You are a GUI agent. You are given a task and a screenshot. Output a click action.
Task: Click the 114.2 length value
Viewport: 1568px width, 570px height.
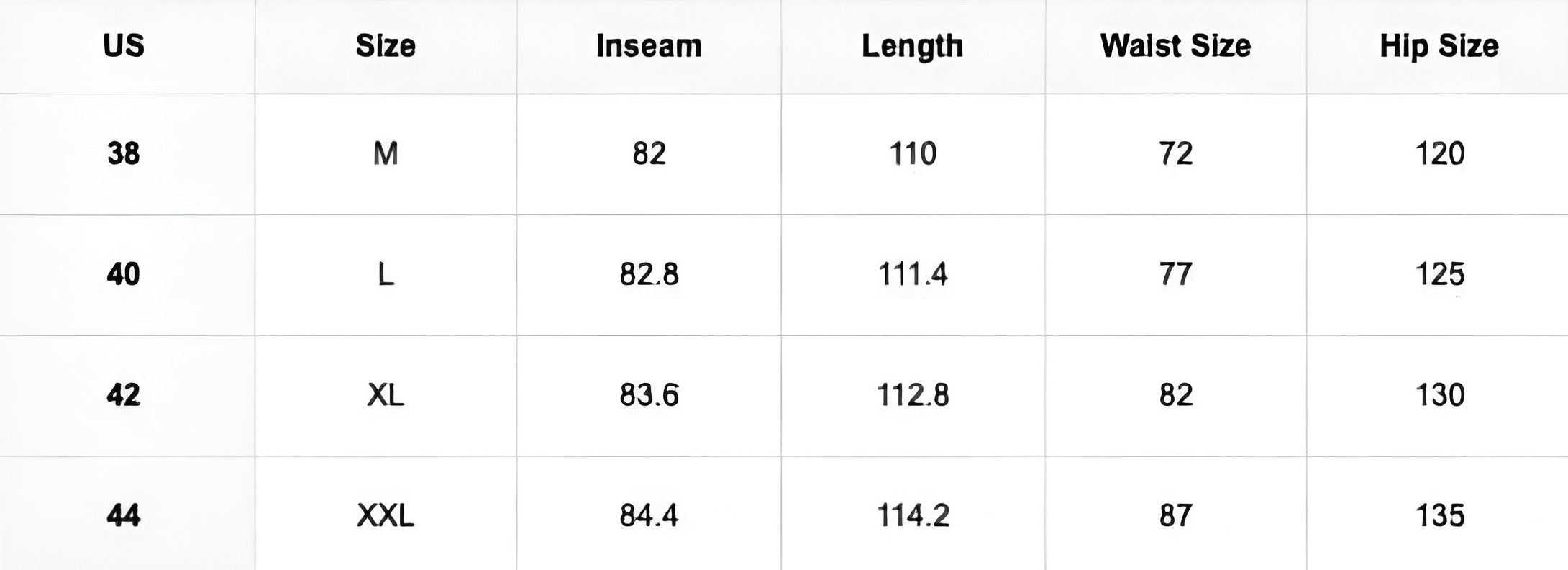click(x=913, y=515)
